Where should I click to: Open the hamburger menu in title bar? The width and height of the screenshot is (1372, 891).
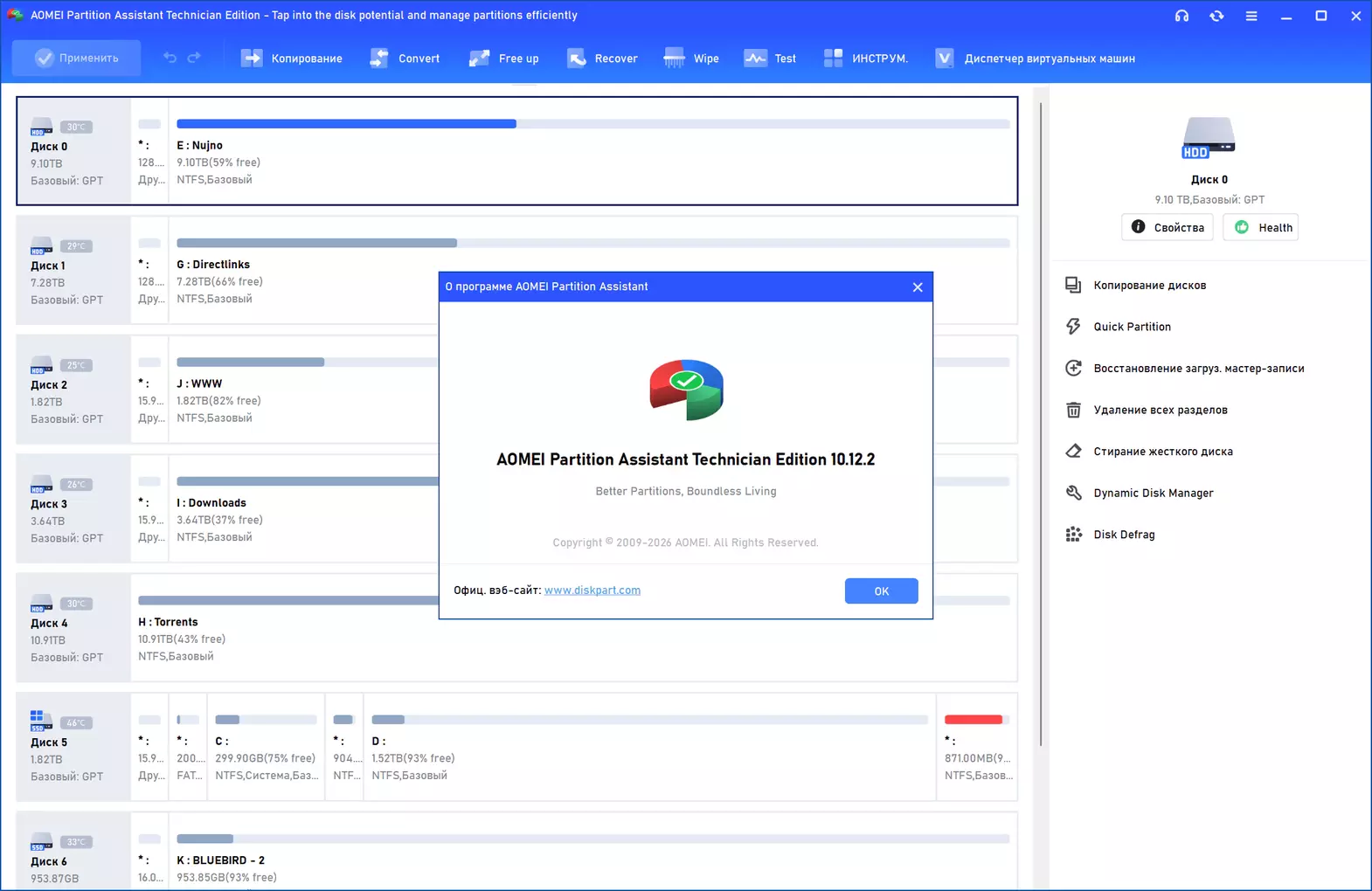[x=1251, y=16]
